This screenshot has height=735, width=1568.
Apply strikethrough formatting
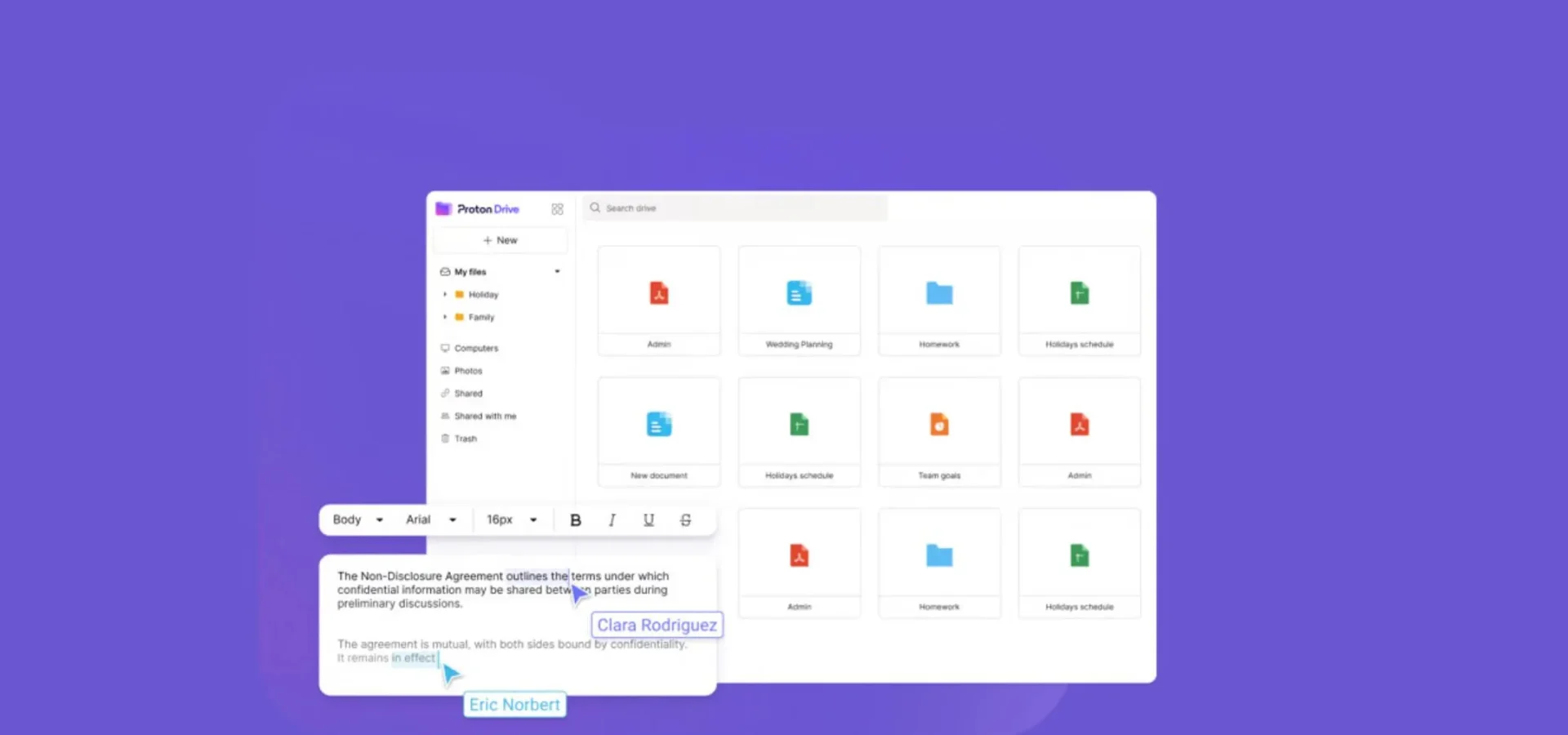[x=684, y=519]
